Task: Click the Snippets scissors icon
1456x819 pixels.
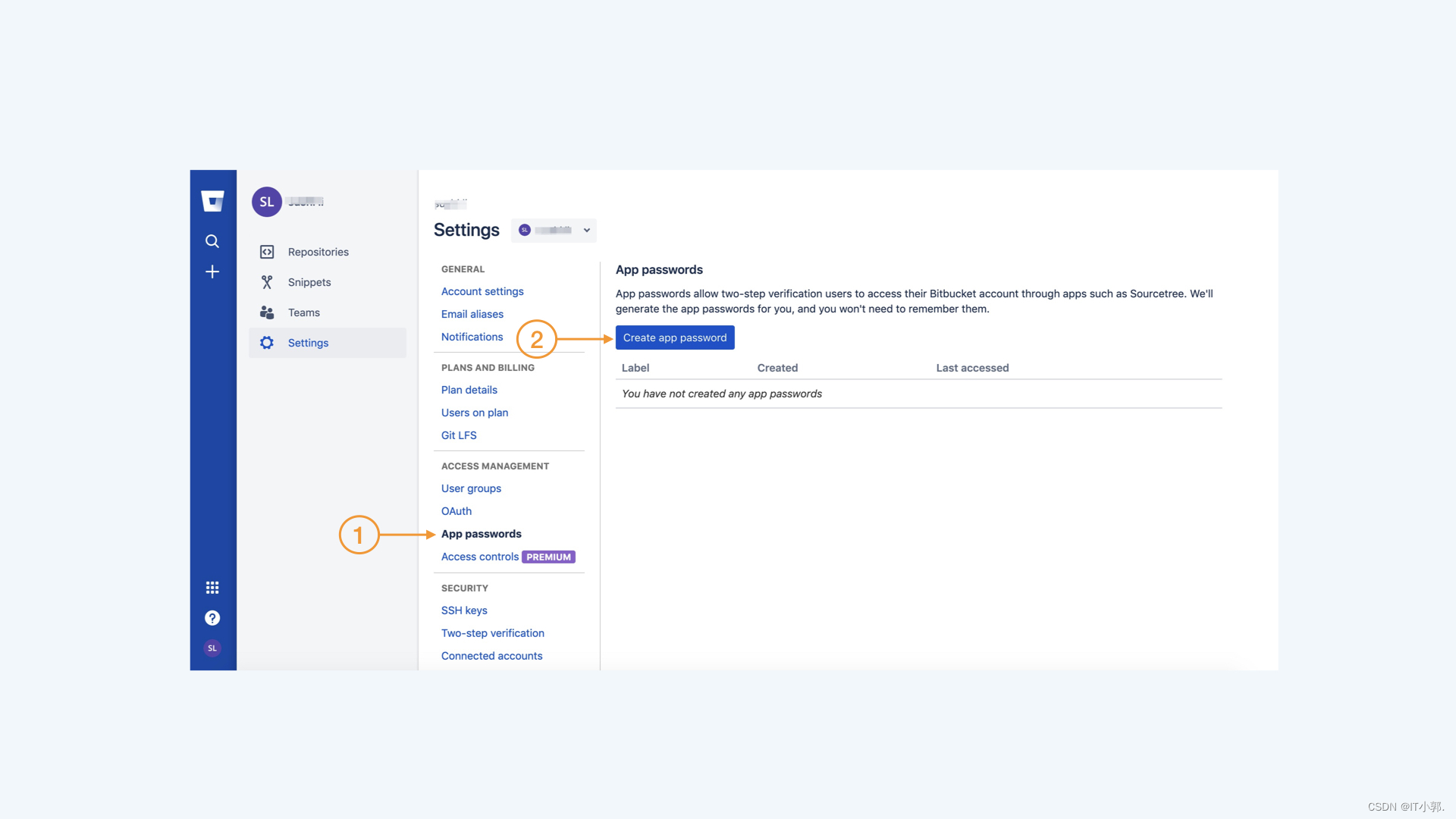Action: [x=268, y=282]
